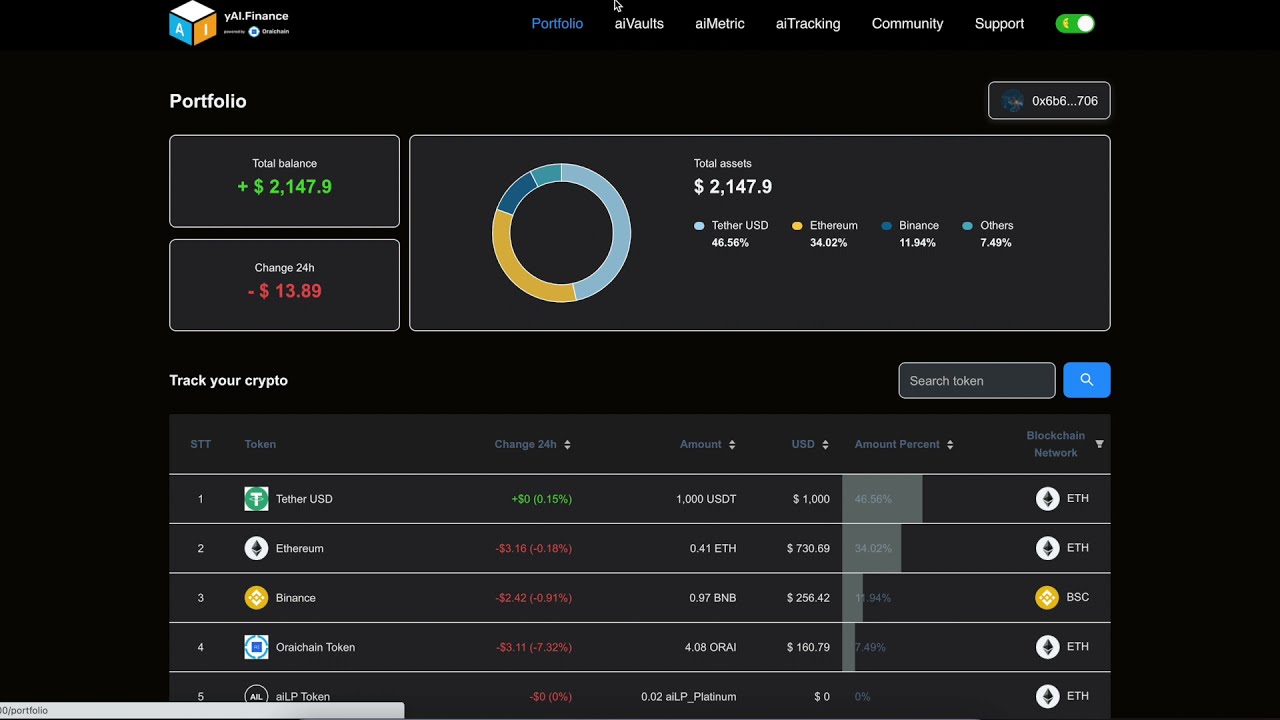1280x720 pixels.
Task: Click the 4.08 ORAI amount
Action: coord(710,647)
